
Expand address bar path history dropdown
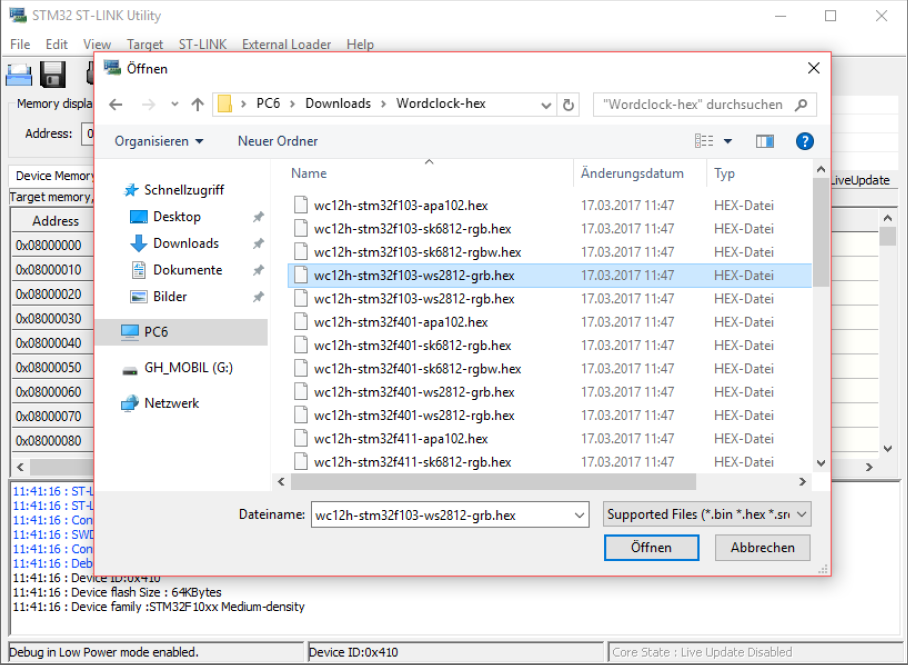tap(545, 105)
